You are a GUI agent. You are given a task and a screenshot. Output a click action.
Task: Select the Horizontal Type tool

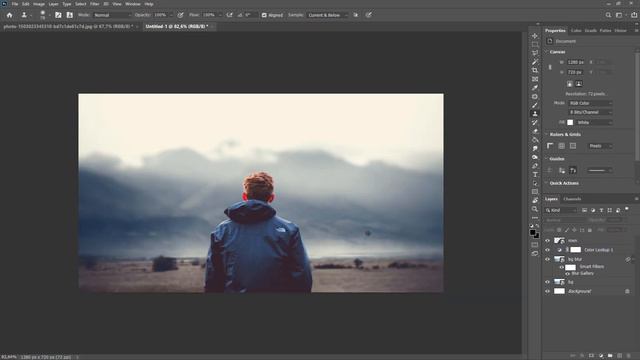point(535,175)
